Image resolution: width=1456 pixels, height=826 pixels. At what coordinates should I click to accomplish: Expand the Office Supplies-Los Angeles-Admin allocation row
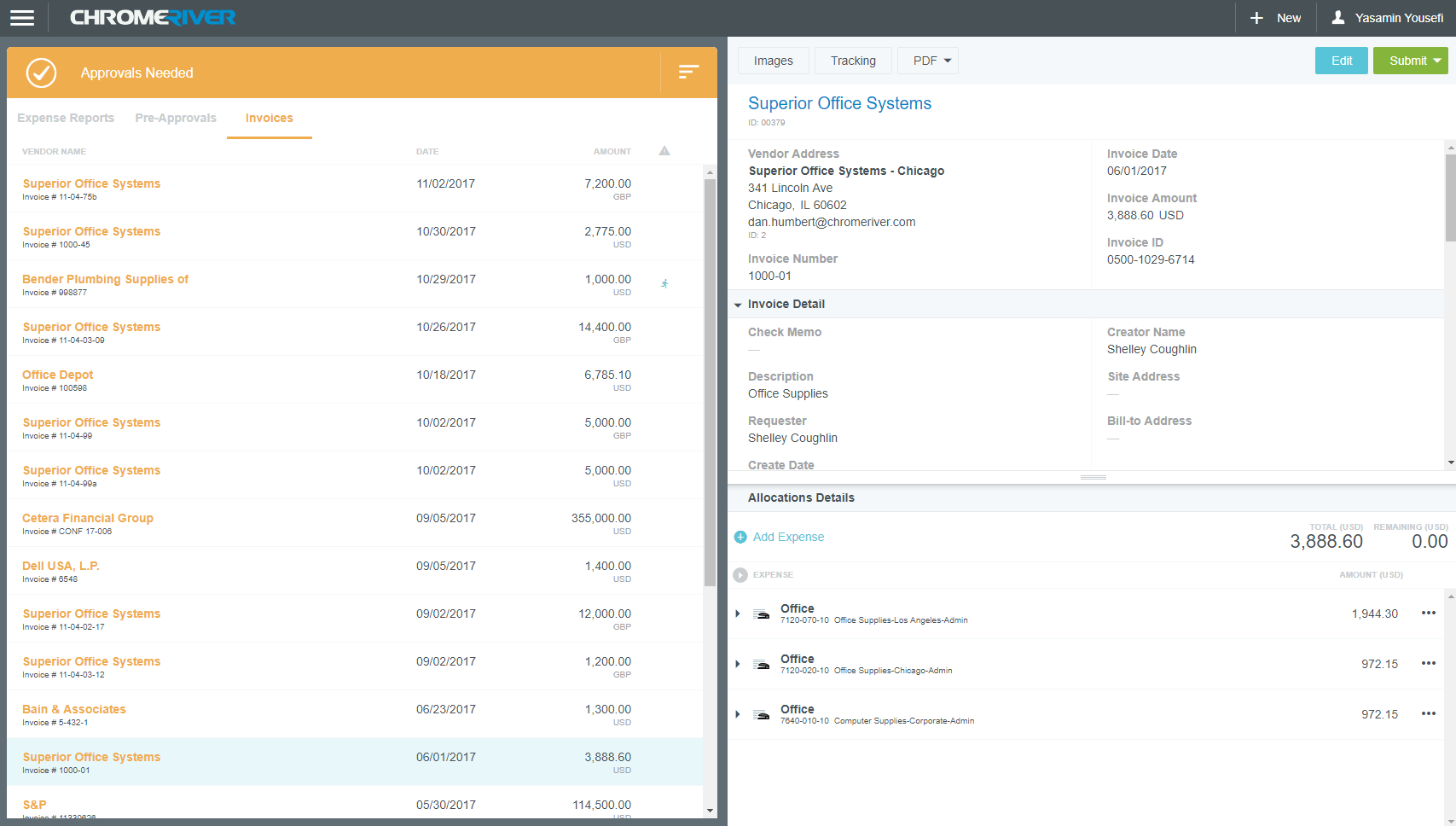pos(738,614)
